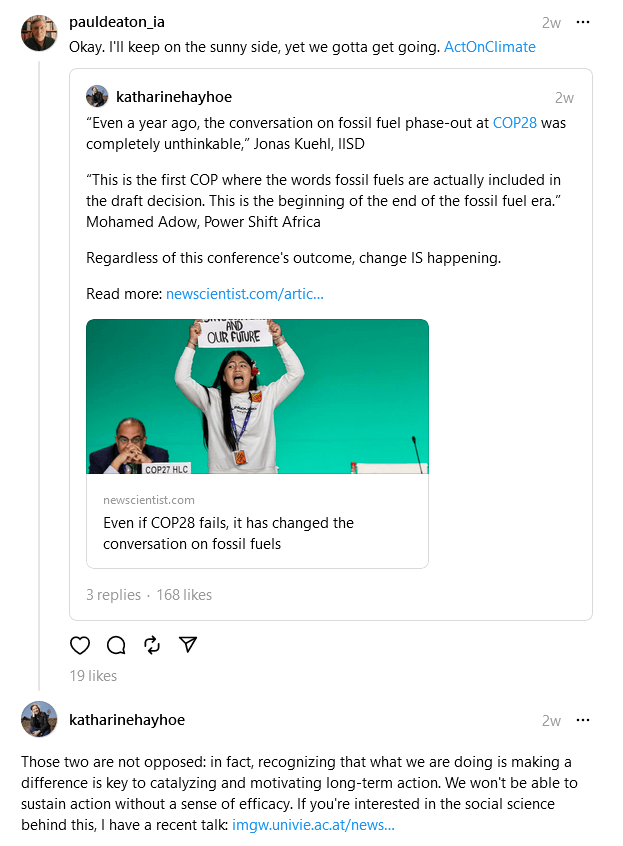The image size is (623, 846).
Task: View the 3 replies on the quoted post
Action: pyautogui.click(x=113, y=595)
